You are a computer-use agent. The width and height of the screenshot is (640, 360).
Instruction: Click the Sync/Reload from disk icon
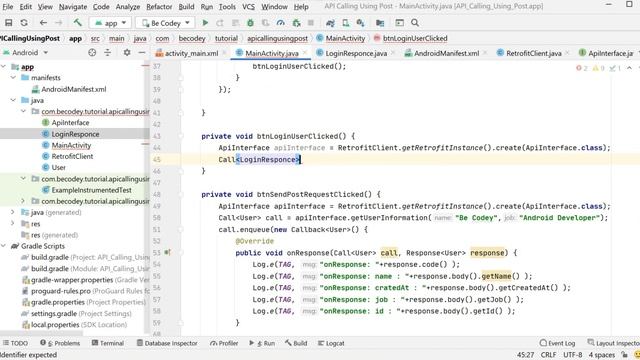coord(24,23)
